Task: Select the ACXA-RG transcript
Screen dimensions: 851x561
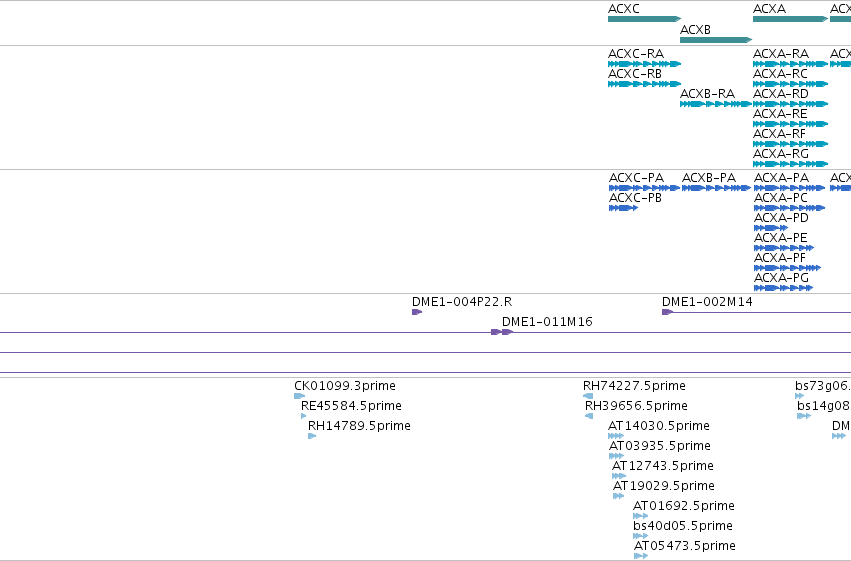Action: (790, 164)
